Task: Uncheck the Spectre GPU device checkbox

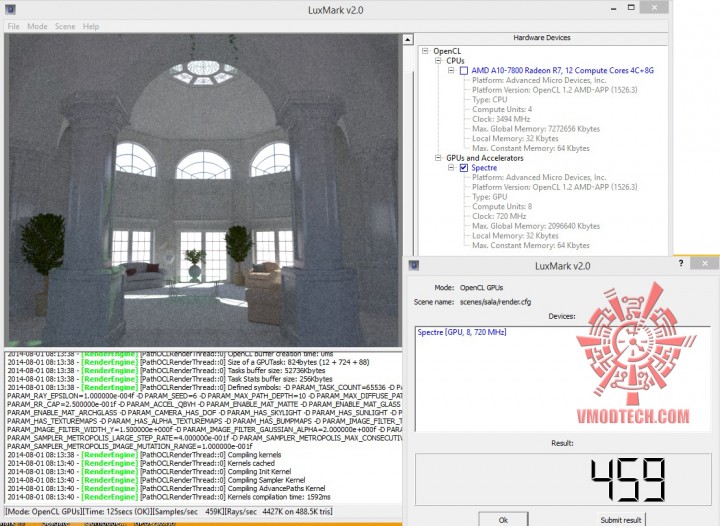Action: pyautogui.click(x=464, y=168)
